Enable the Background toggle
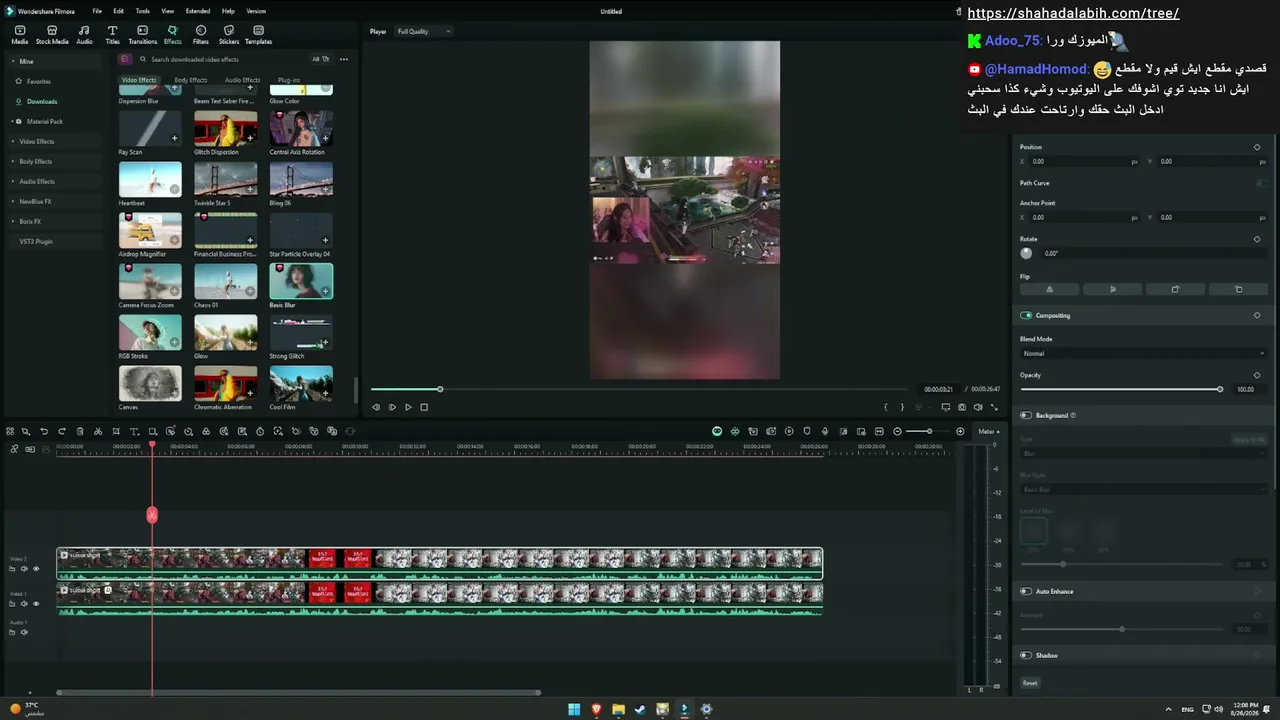1280x720 pixels. [x=1026, y=415]
